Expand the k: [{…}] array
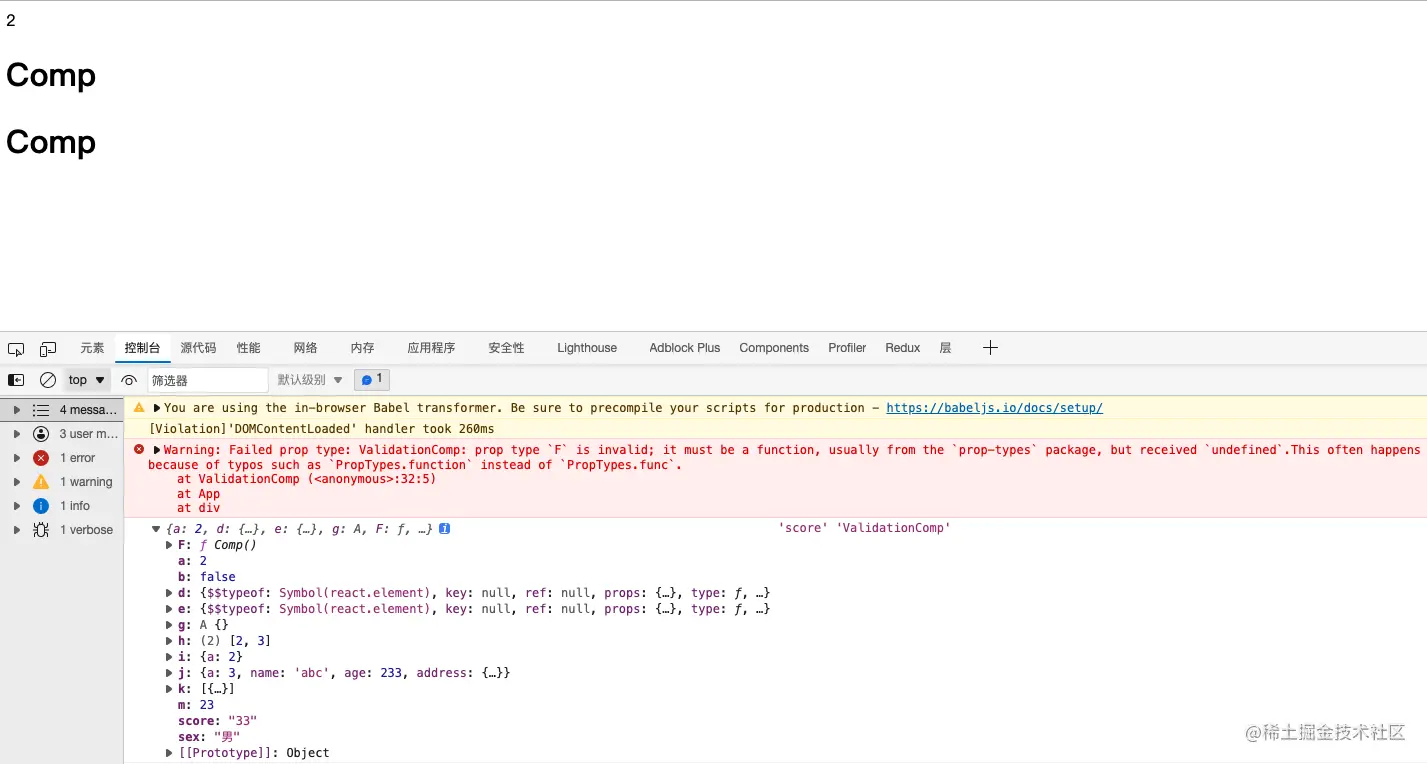 click(x=169, y=689)
